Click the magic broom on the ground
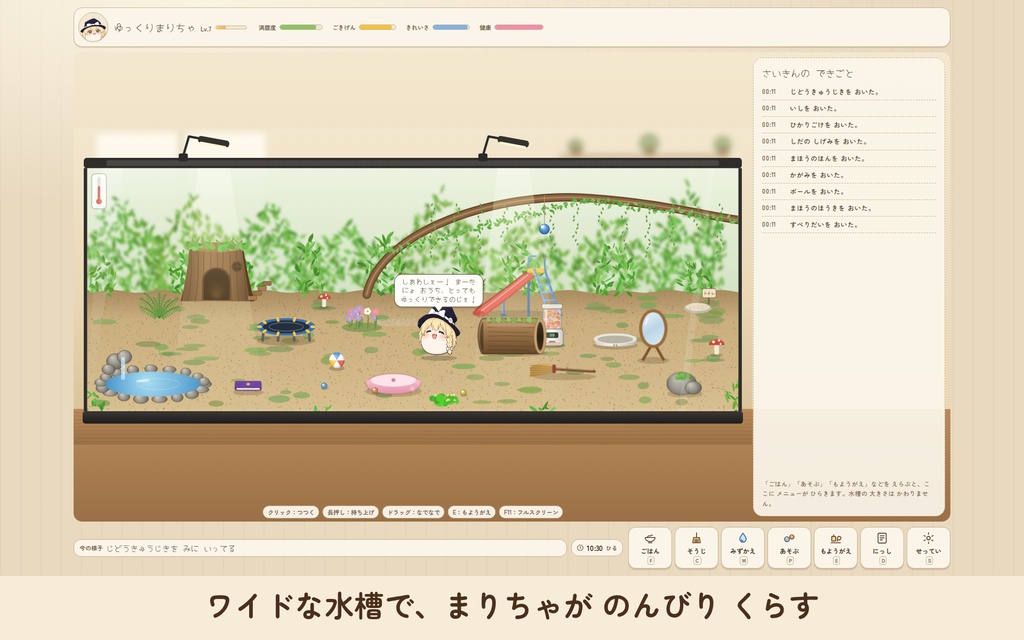This screenshot has width=1024, height=640. (x=562, y=371)
